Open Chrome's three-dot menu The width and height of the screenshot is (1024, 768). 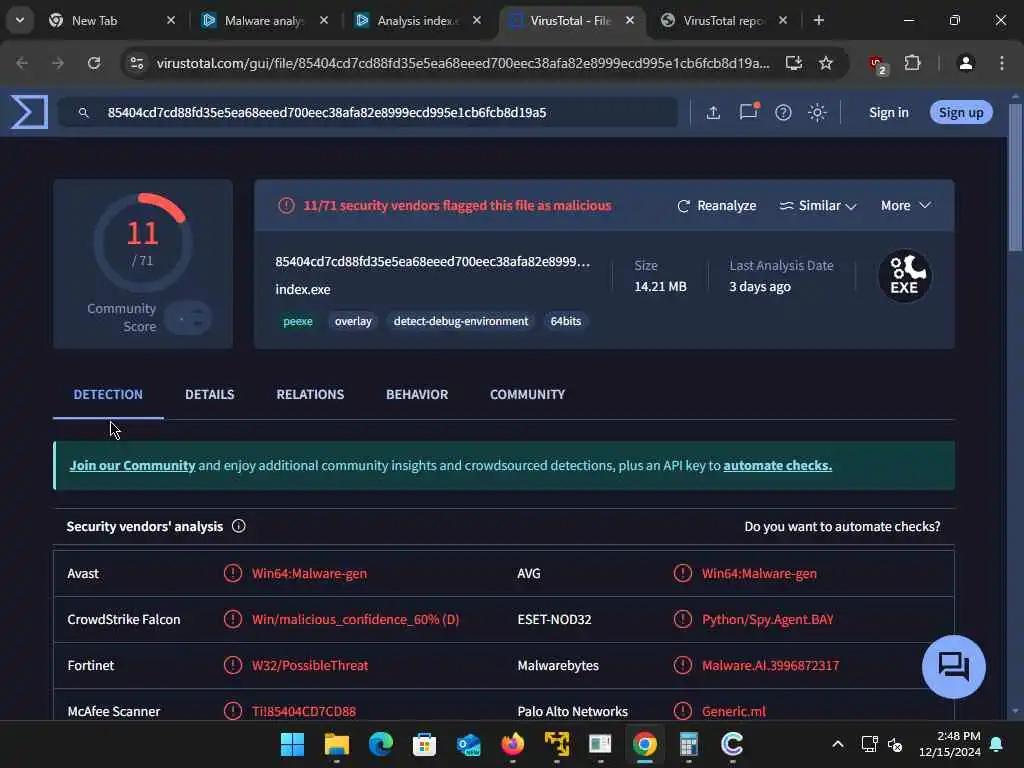click(1002, 63)
